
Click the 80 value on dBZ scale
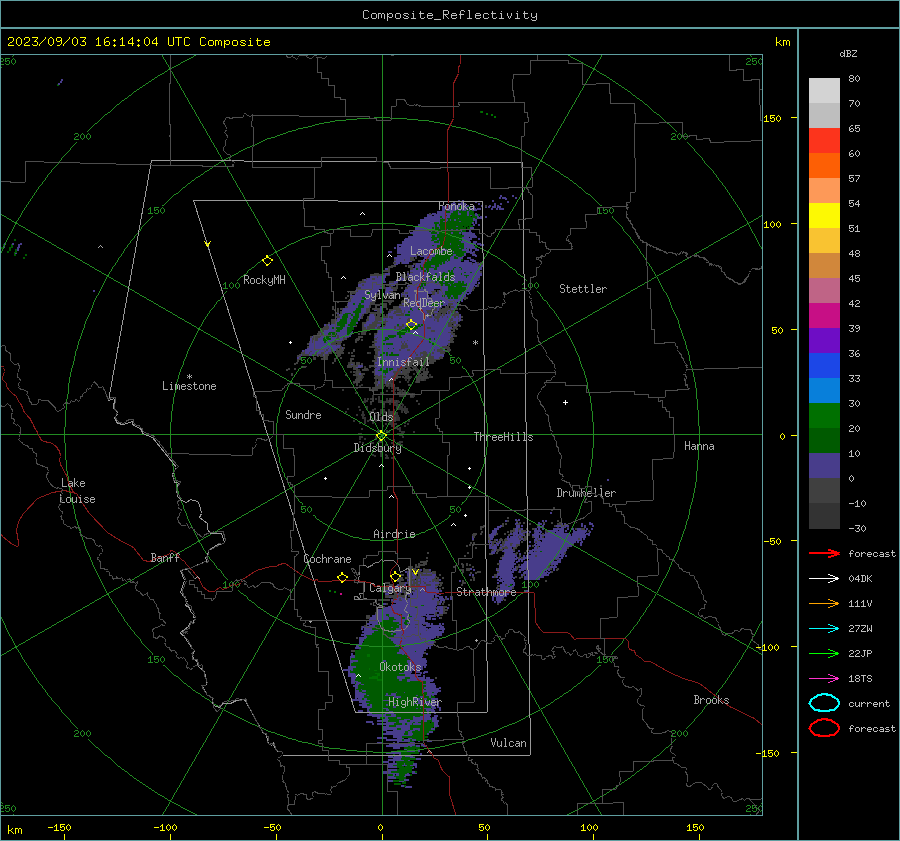click(854, 79)
